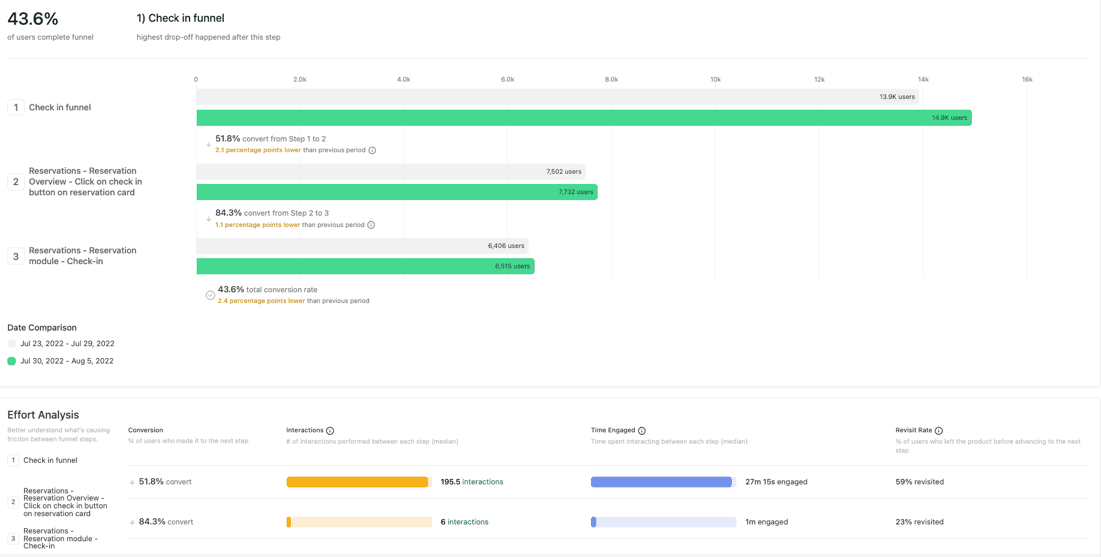Click info icon beside Step 2 to 3 comparison
The image size is (1101, 557).
[x=371, y=225]
